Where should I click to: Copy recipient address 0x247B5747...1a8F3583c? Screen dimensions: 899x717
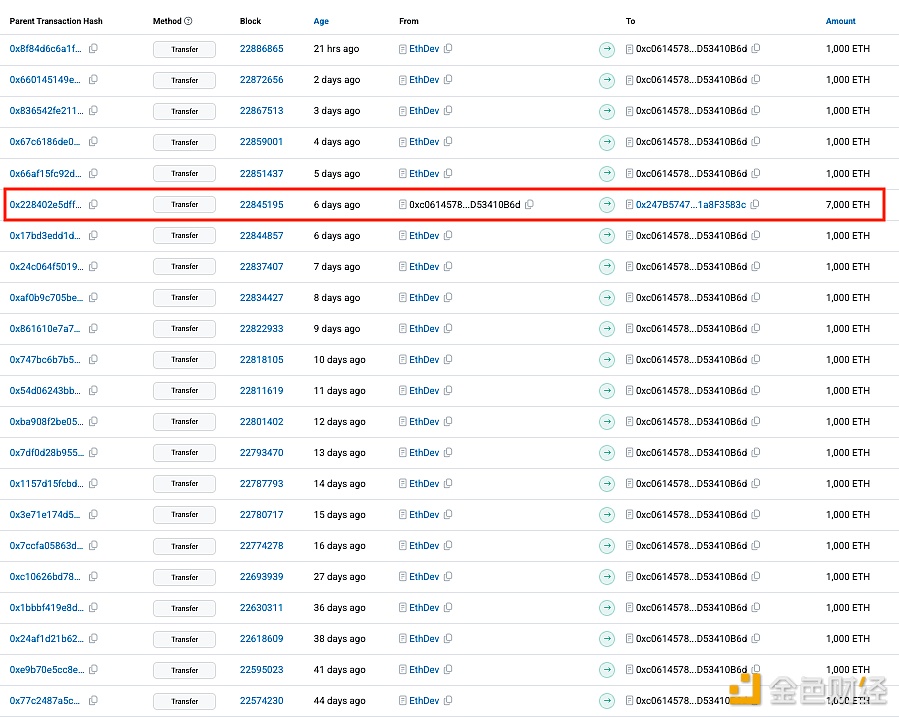[x=756, y=204]
